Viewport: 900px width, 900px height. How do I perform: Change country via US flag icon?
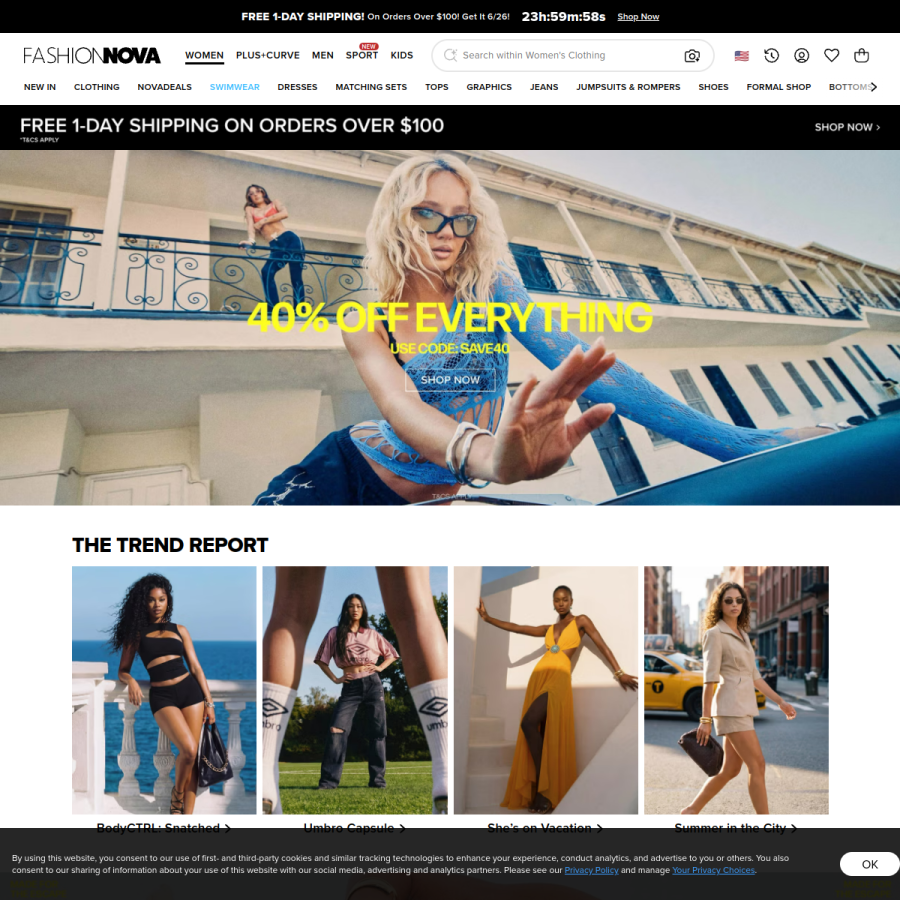(742, 56)
